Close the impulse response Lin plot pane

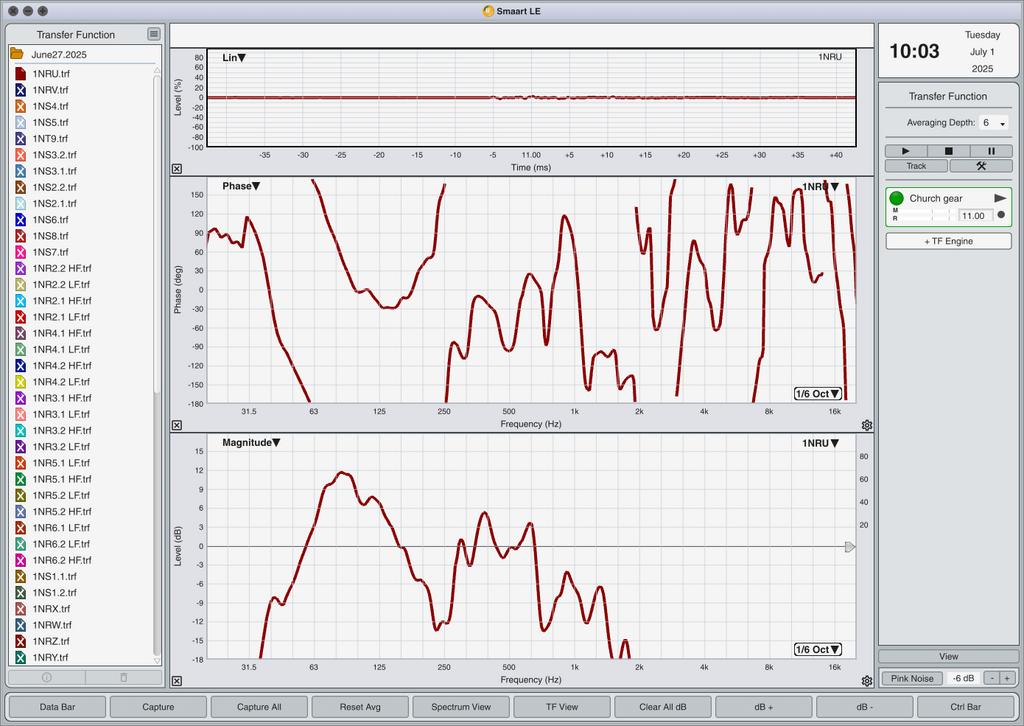pyautogui.click(x=176, y=168)
